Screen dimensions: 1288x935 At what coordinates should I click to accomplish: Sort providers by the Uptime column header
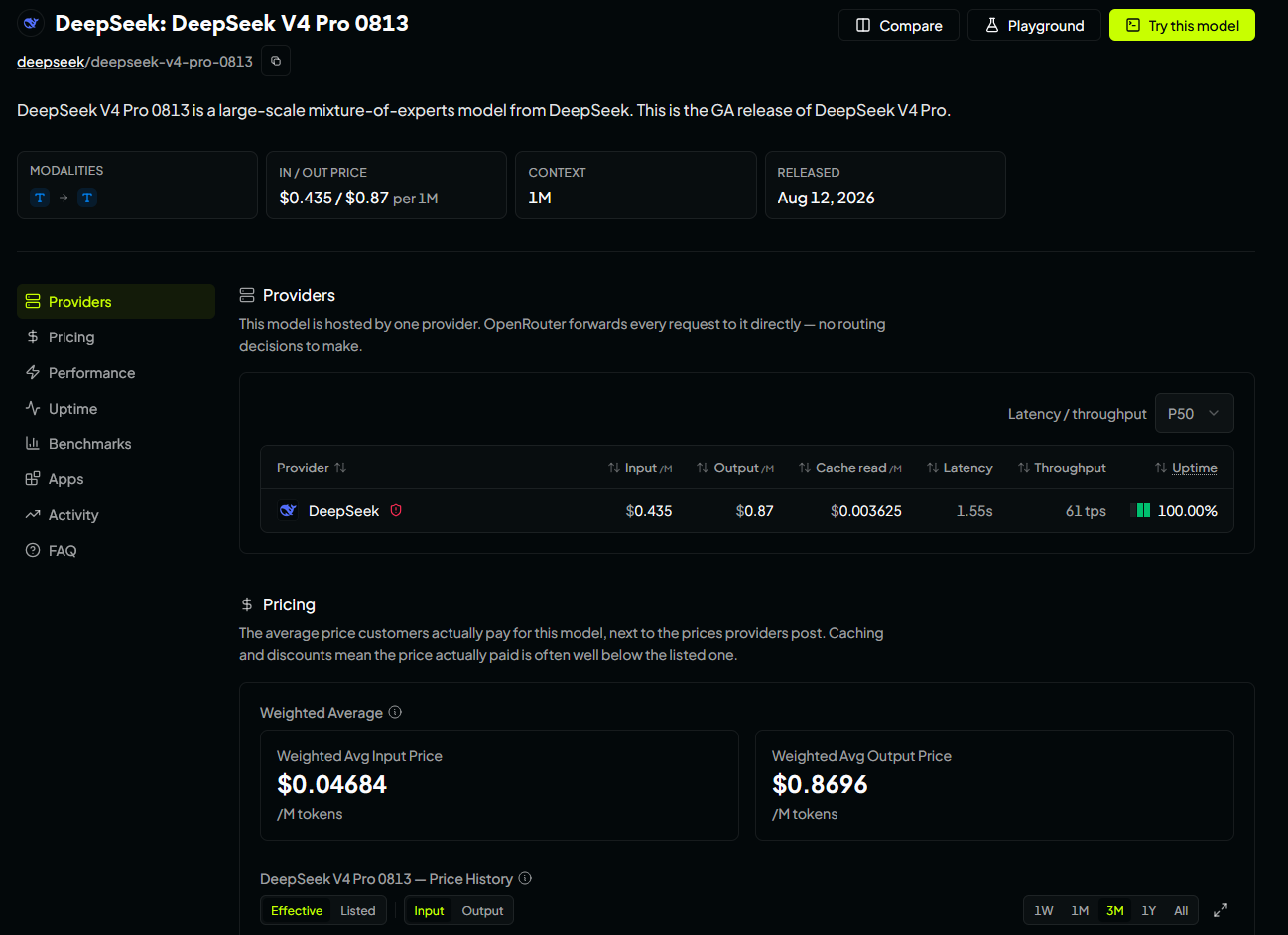(1186, 467)
